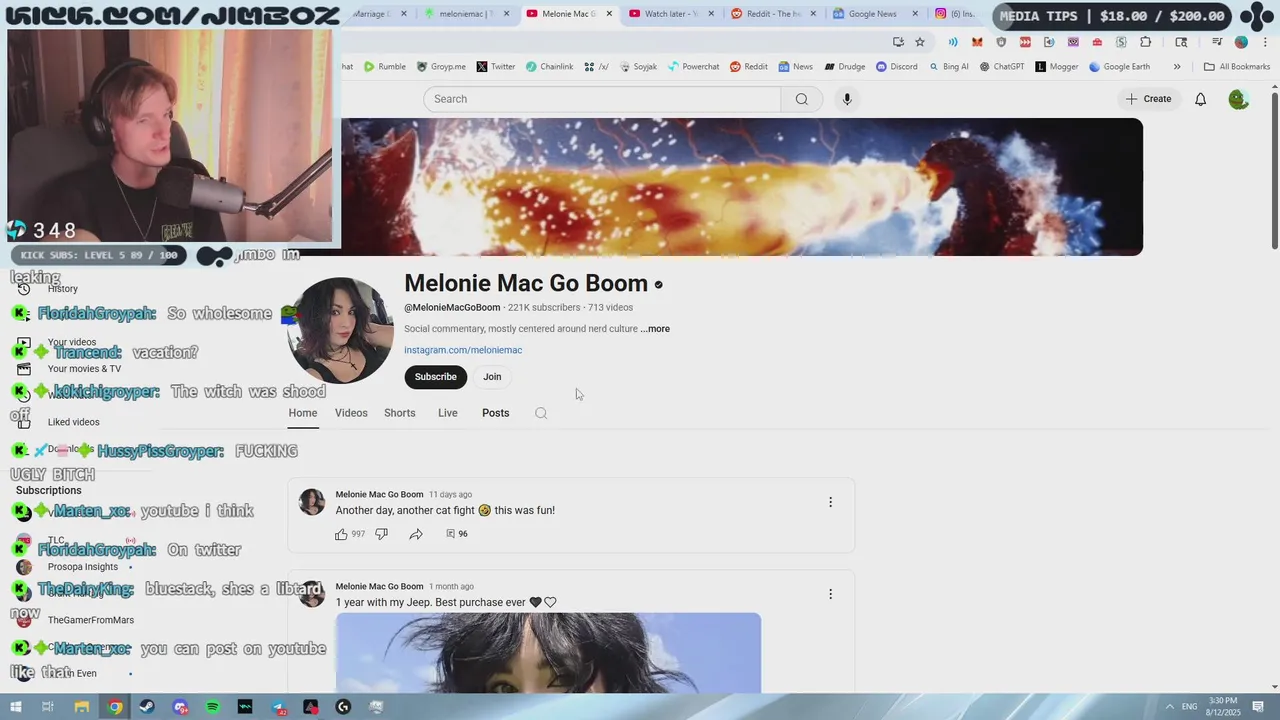
Task: Open the Jeep post image
Action: tap(548, 653)
